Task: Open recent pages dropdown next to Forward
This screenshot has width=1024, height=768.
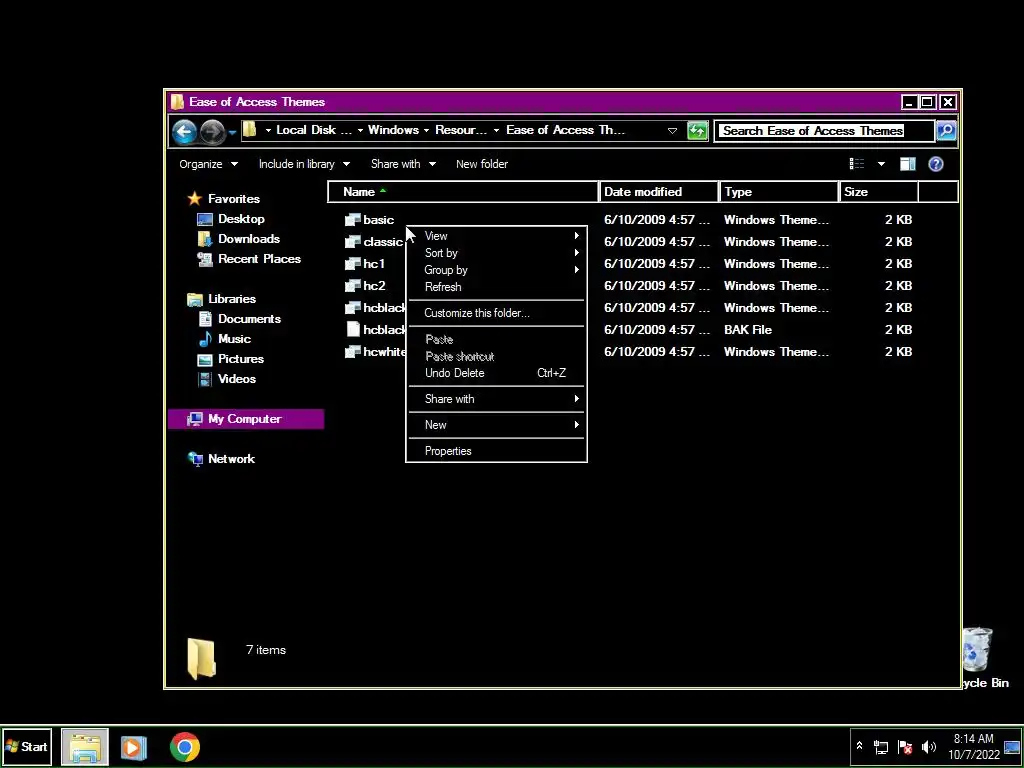Action: pyautogui.click(x=232, y=132)
